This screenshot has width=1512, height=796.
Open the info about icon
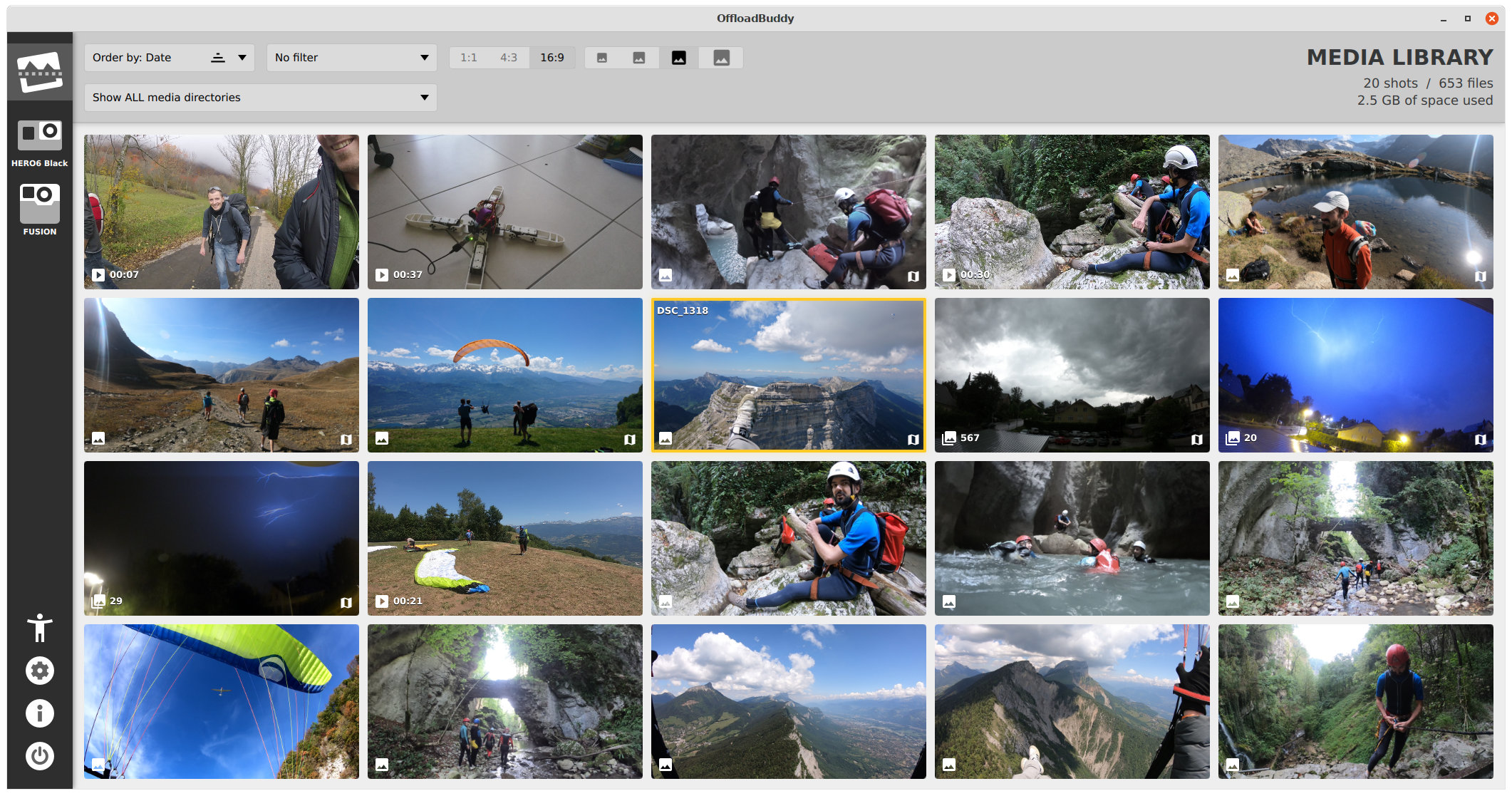point(40,713)
